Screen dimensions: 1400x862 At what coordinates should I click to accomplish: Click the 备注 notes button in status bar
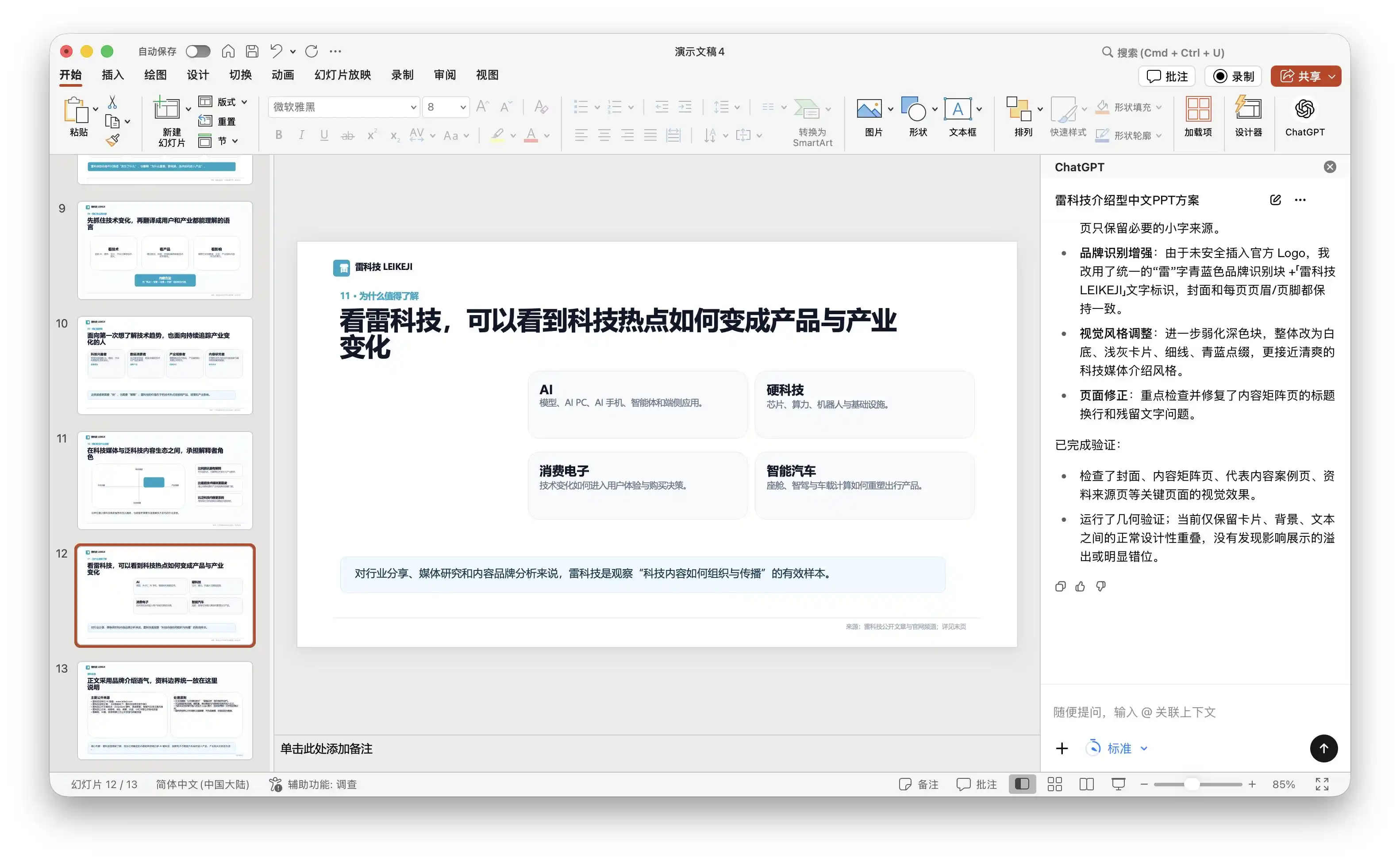tap(918, 784)
